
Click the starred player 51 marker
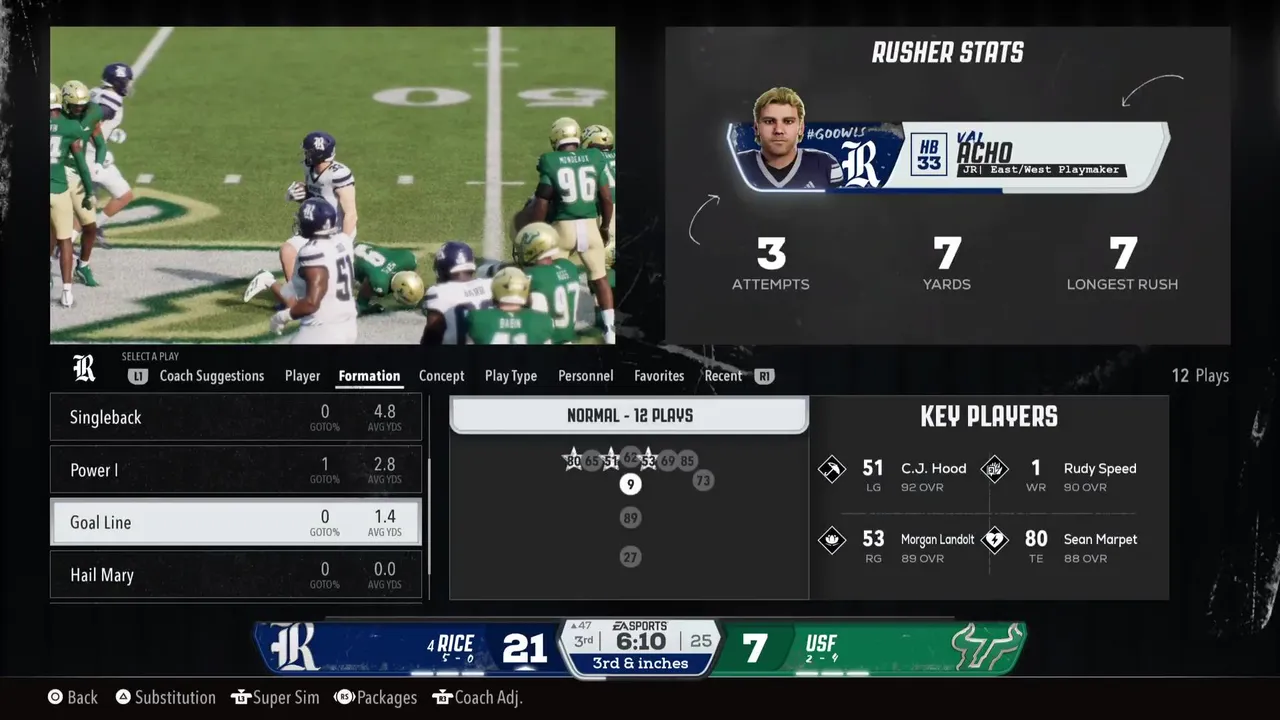611,461
